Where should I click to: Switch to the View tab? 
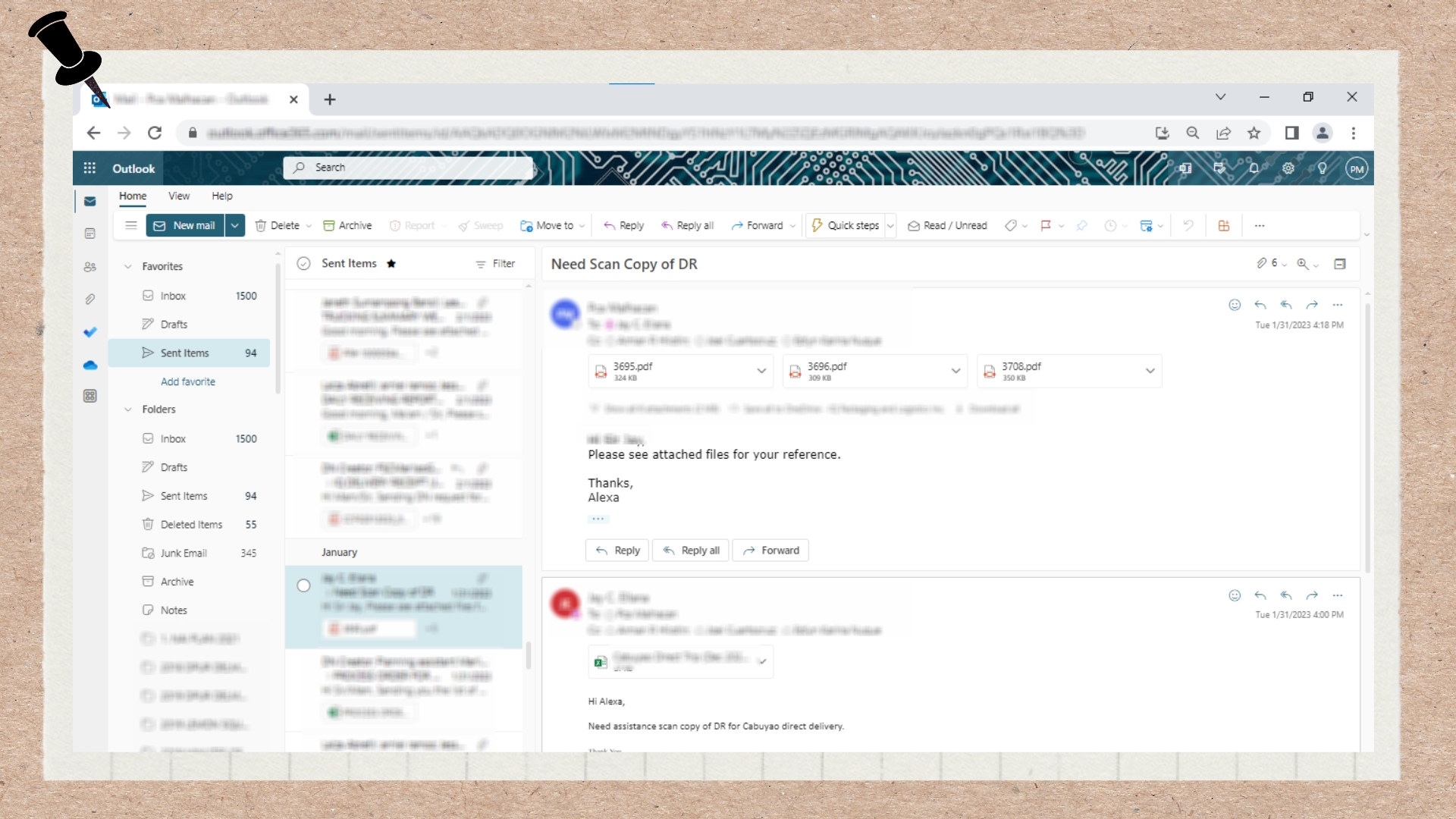(179, 196)
